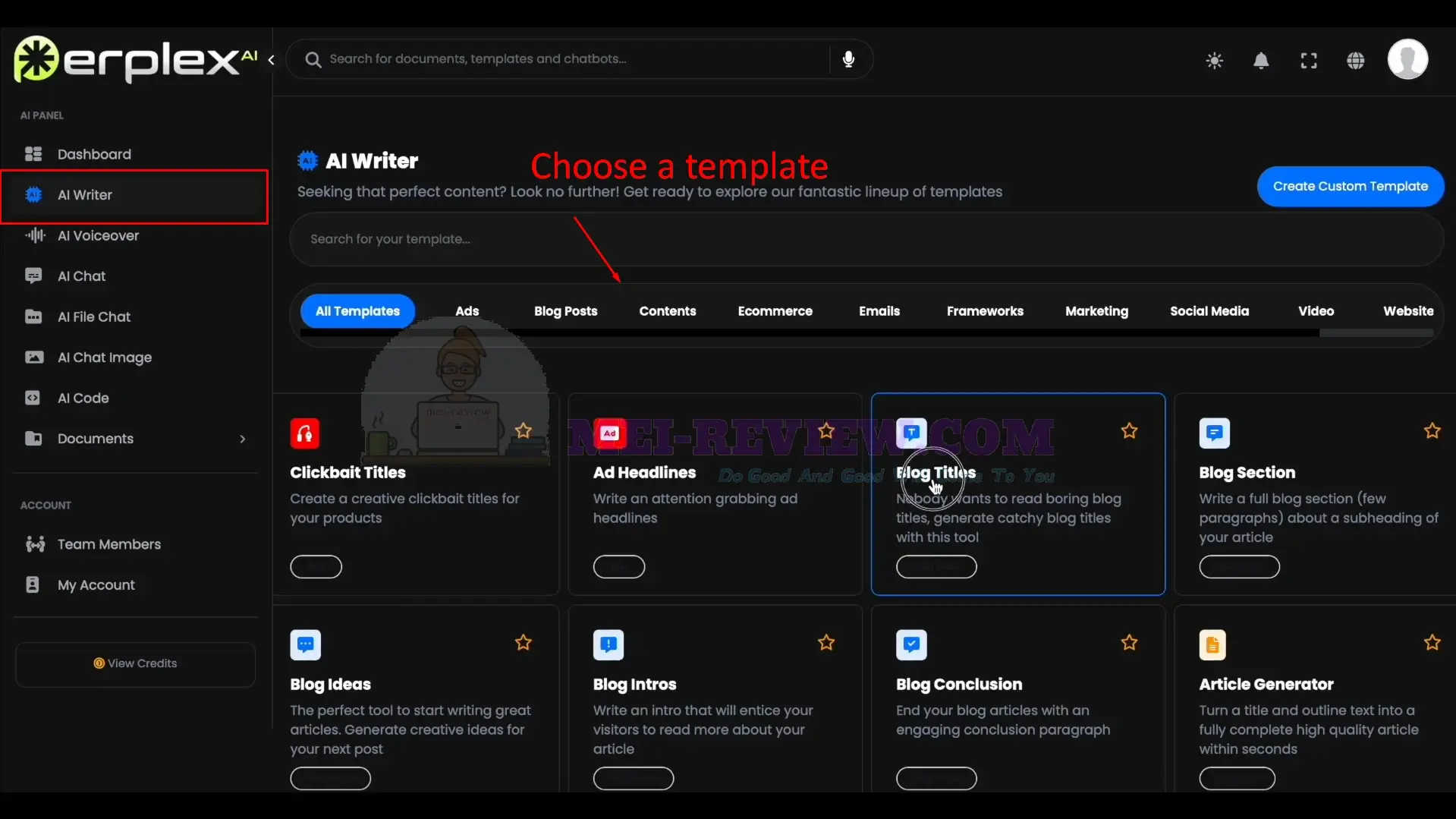Open the language globe icon
Screen dimensions: 1456x819
1356,61
